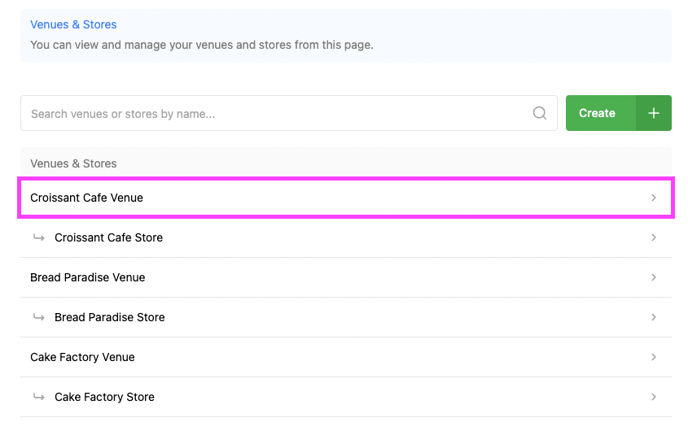
Task: Click the chevron on Bread Paradise Store row
Action: click(654, 317)
